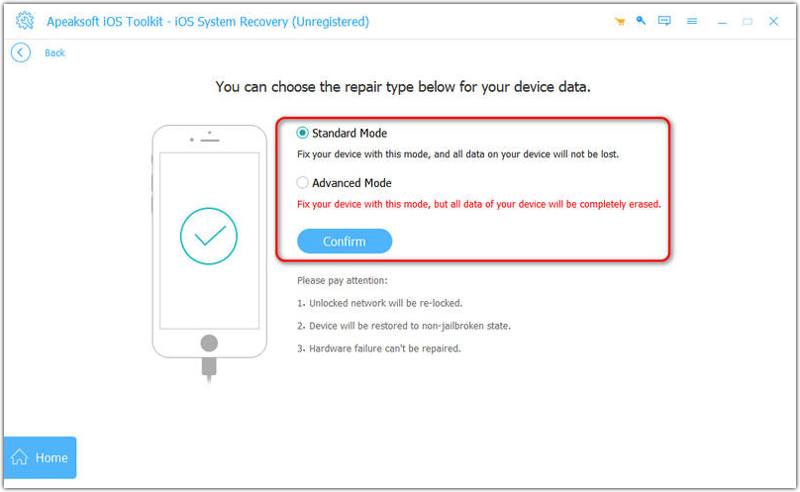This screenshot has height=492, width=800.
Task: Close the iOS Toolkit window
Action: 774,21
